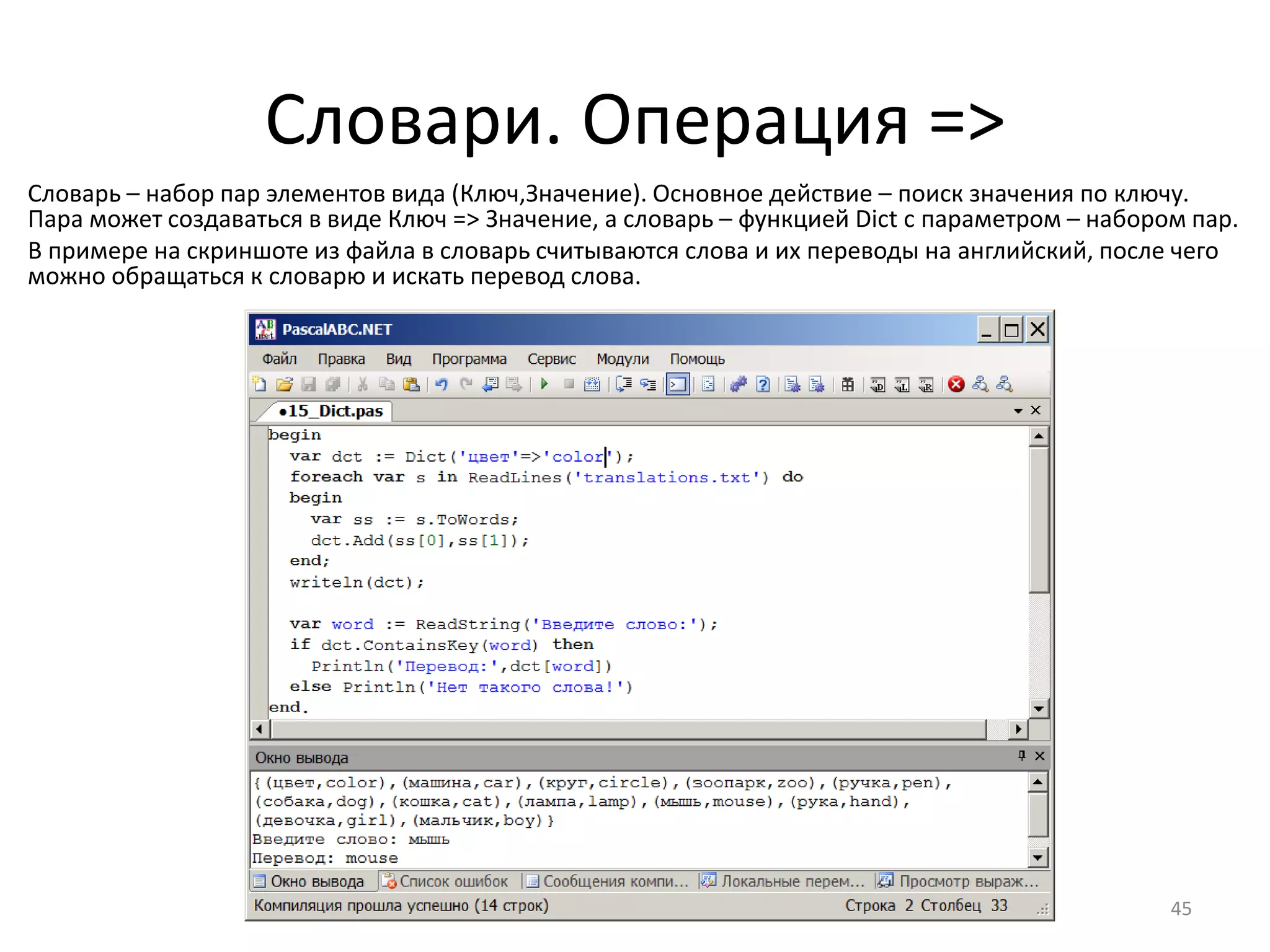The height and width of the screenshot is (952, 1270).
Task: Click the Redo arrow icon
Action: [466, 384]
